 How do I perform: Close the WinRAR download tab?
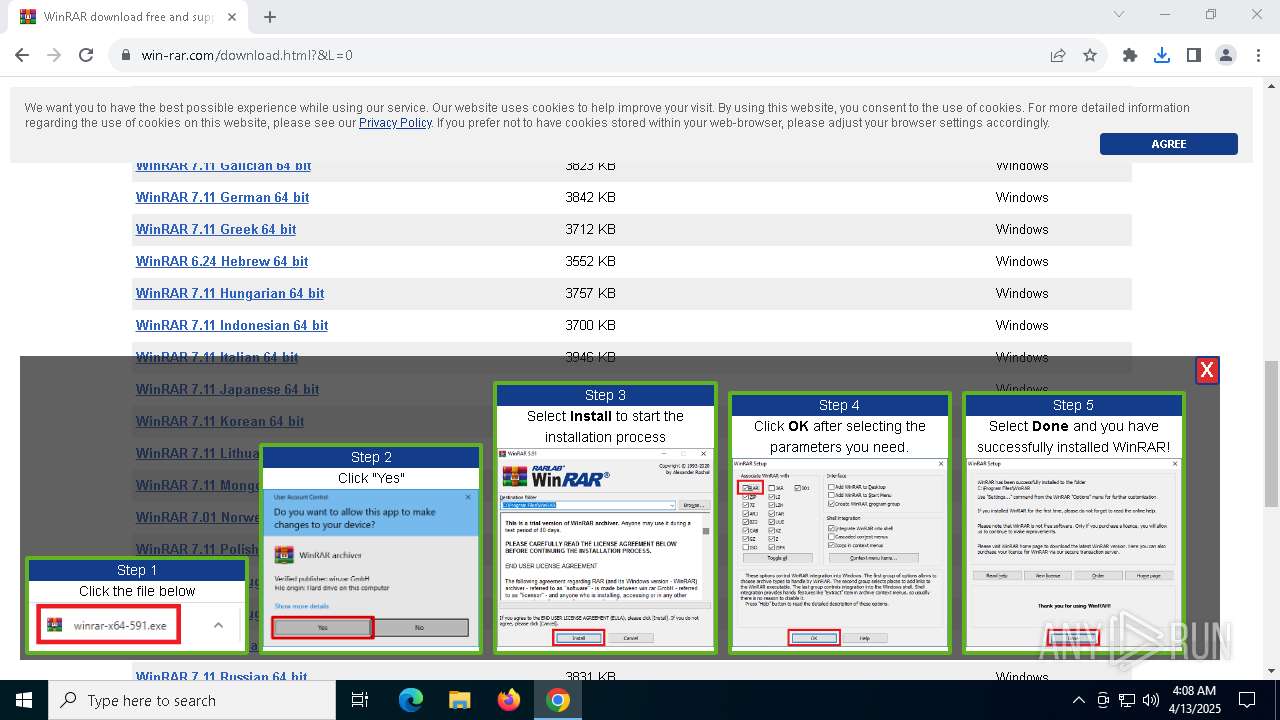pyautogui.click(x=234, y=16)
